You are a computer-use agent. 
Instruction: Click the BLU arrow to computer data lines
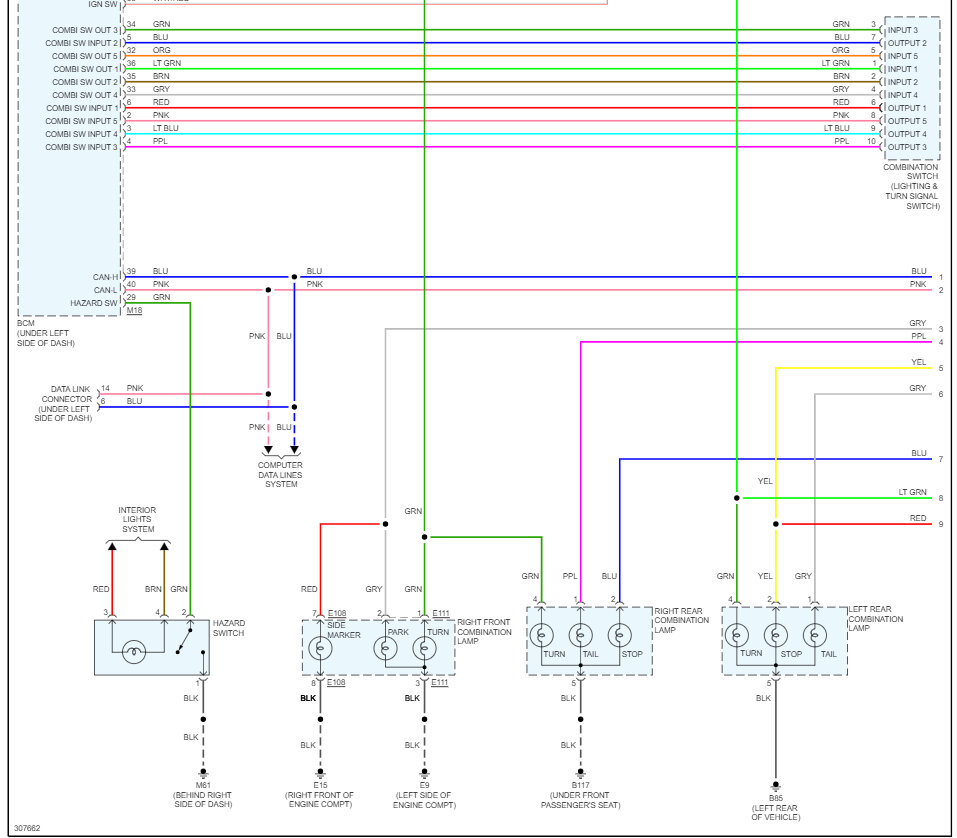(294, 450)
